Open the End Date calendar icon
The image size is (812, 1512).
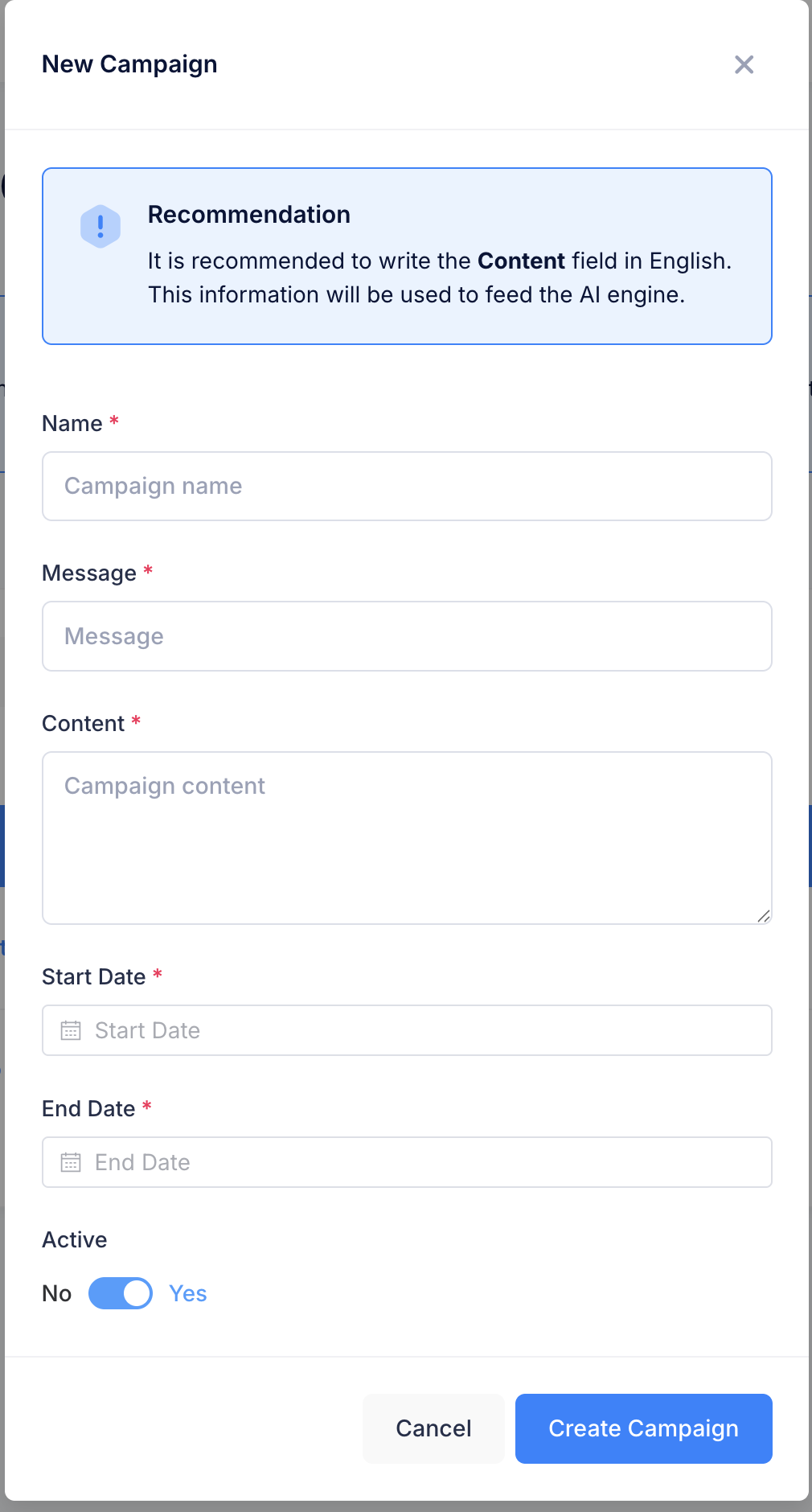[x=72, y=1161]
